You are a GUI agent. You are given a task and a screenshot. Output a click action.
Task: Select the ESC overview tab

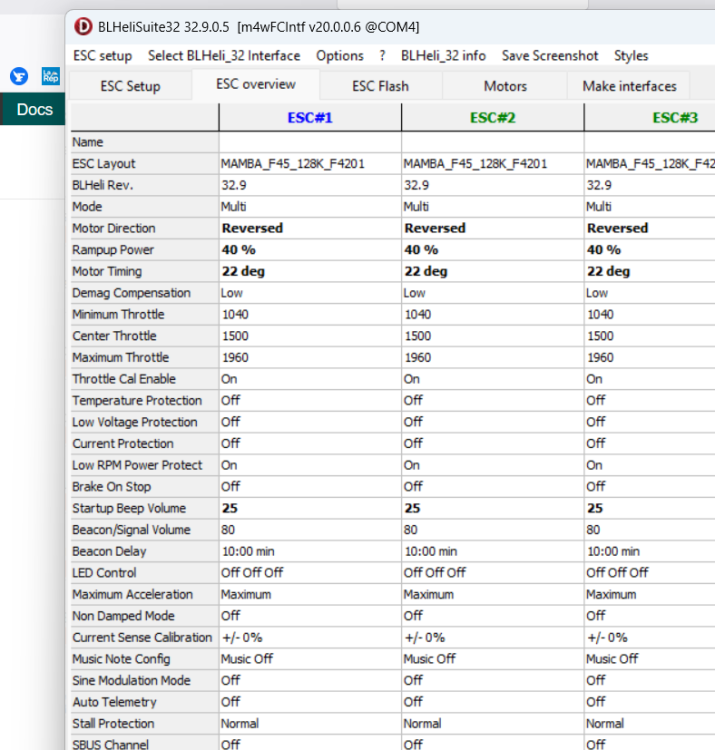click(256, 85)
